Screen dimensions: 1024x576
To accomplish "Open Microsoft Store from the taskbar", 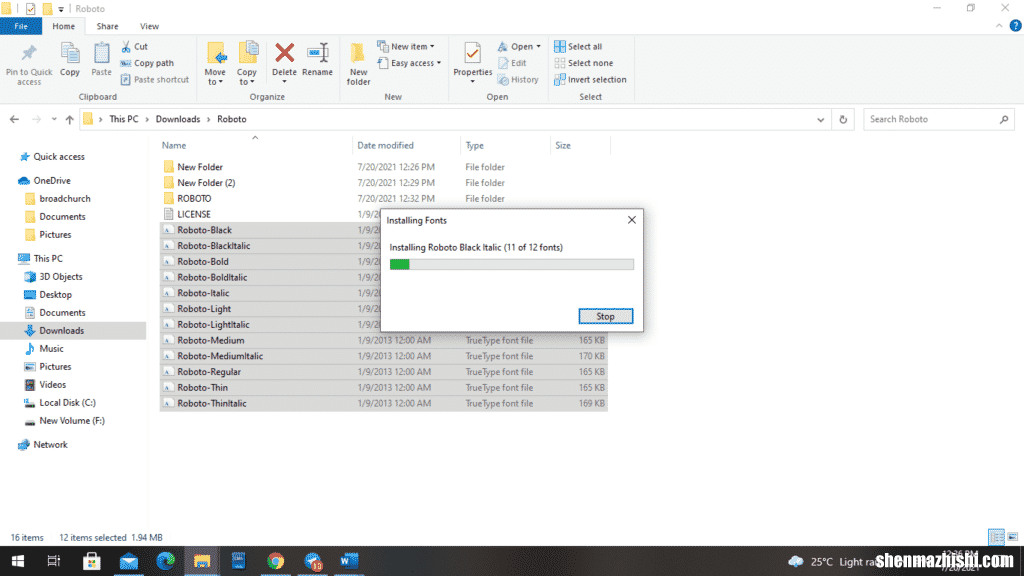I will 91,561.
